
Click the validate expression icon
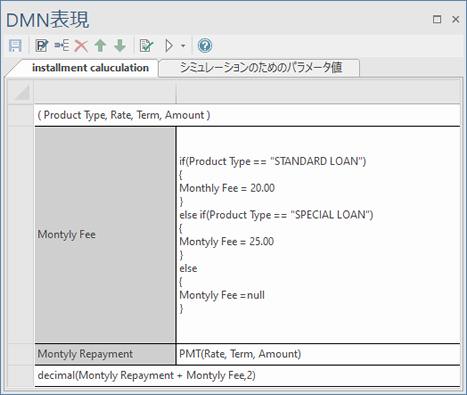tap(147, 46)
